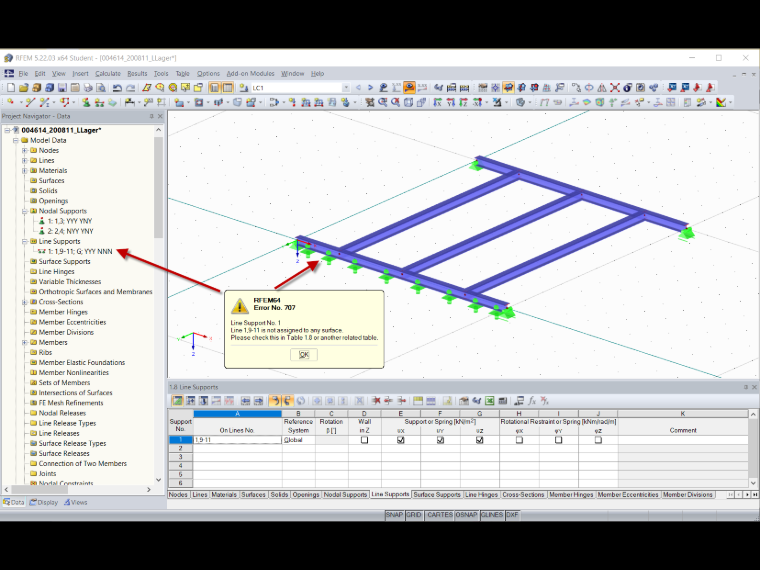Click the info sphere icon in toolbar
This screenshot has width=760, height=570.
tap(627, 88)
